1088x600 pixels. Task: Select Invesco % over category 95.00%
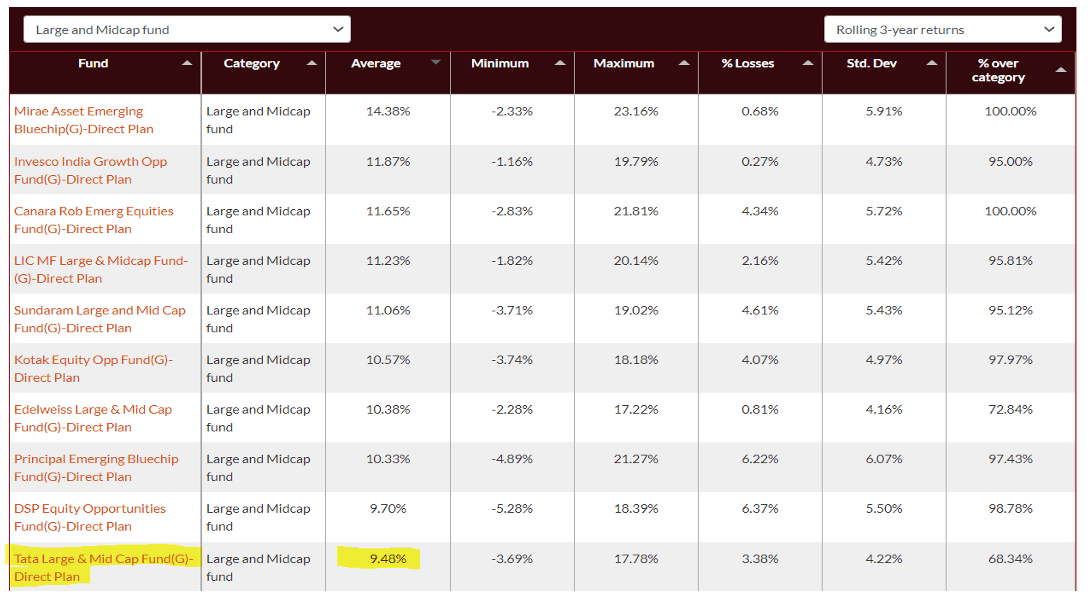[x=1010, y=161]
